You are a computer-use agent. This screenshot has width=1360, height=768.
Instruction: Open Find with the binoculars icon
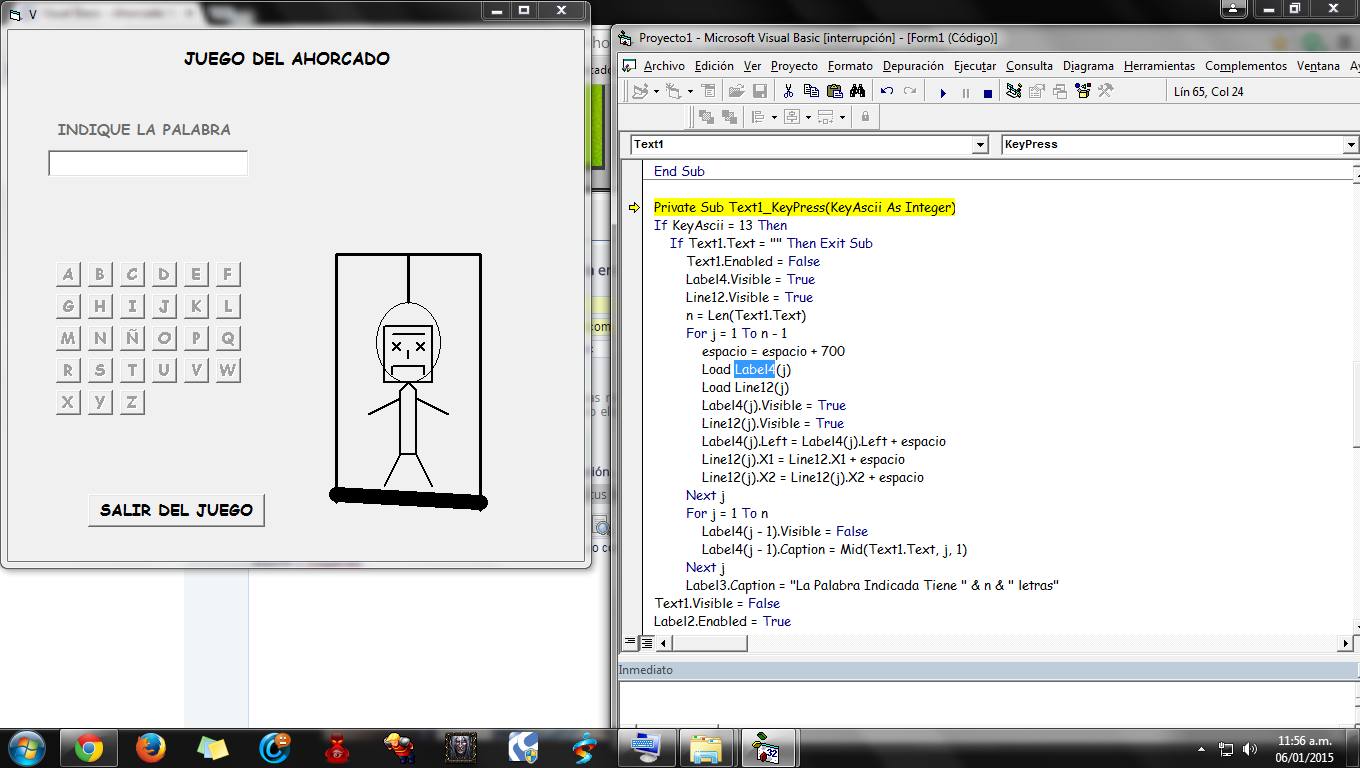[858, 91]
